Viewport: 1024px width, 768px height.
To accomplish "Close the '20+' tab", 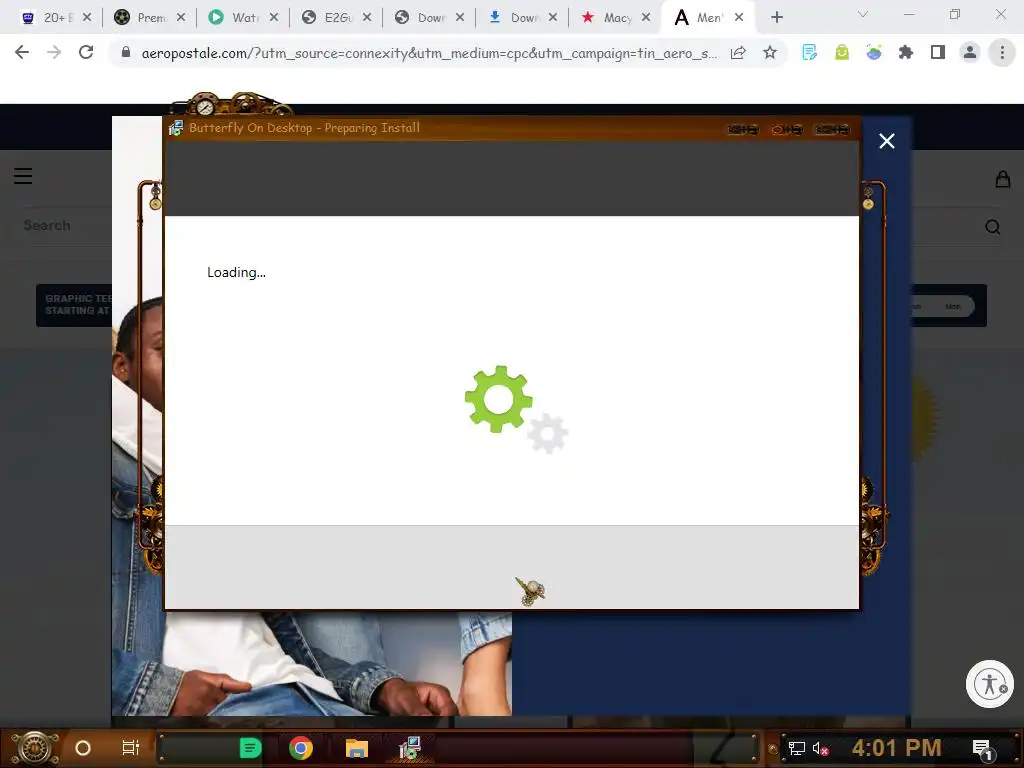I will point(87,18).
